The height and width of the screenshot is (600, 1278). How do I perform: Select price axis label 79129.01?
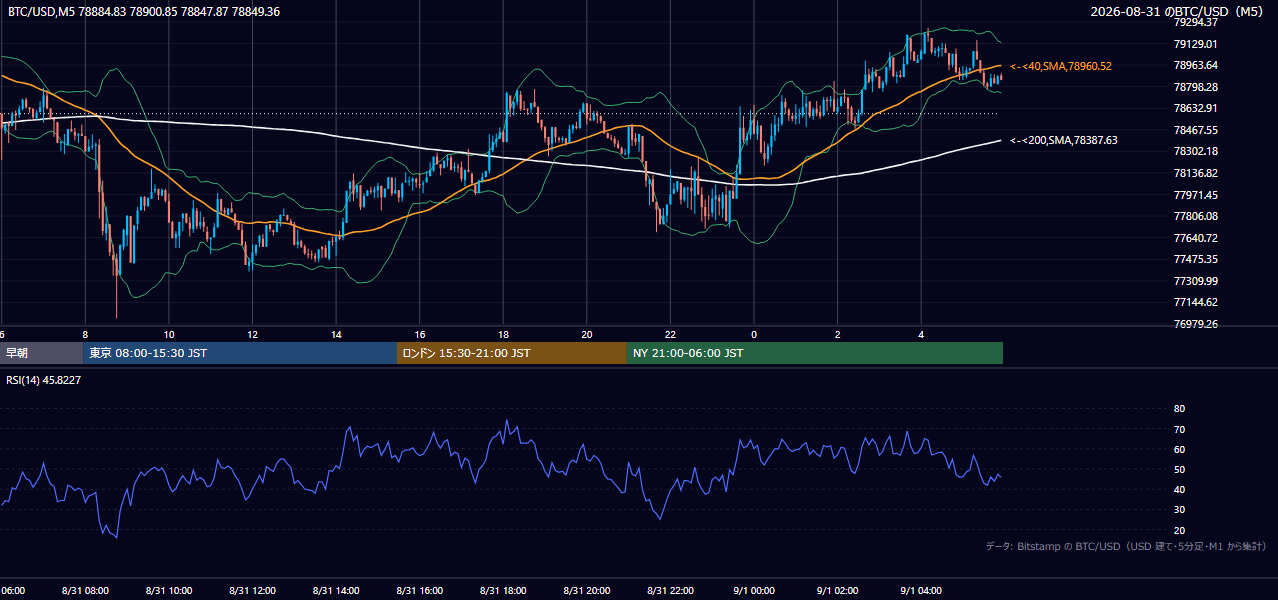1195,44
